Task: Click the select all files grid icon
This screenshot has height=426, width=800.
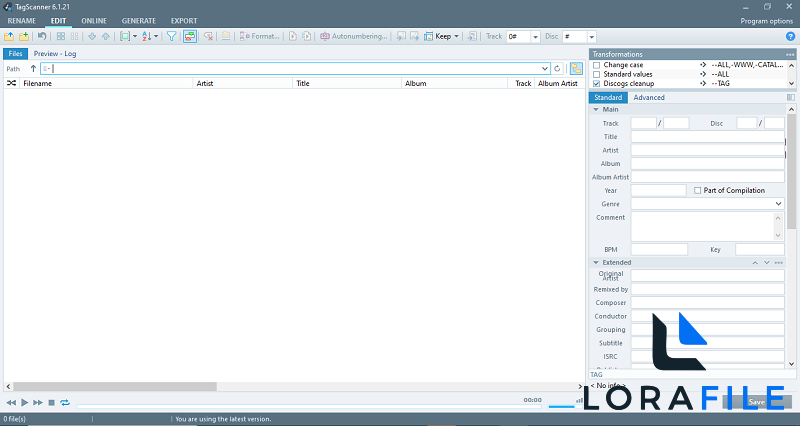Action: tap(61, 36)
